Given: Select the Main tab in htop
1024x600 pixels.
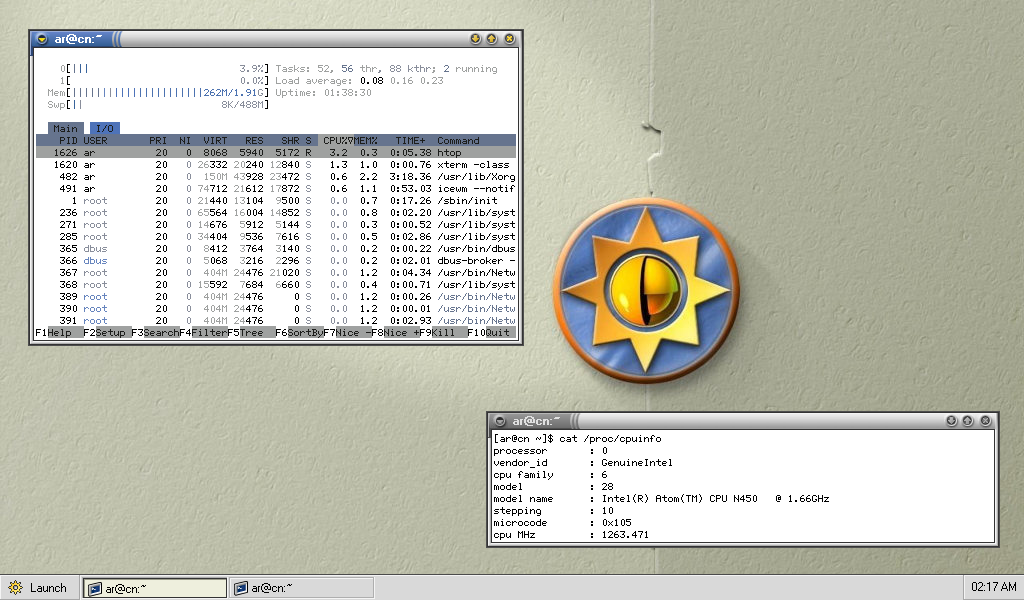Looking at the screenshot, I should [65, 129].
